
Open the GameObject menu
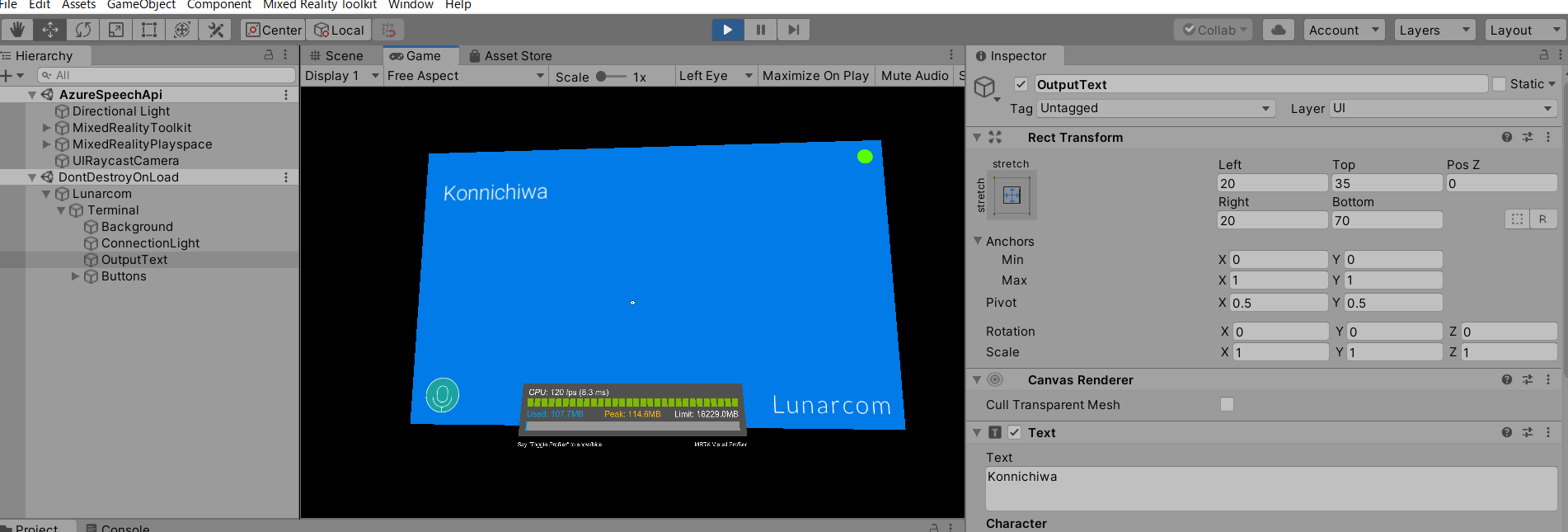[141, 5]
